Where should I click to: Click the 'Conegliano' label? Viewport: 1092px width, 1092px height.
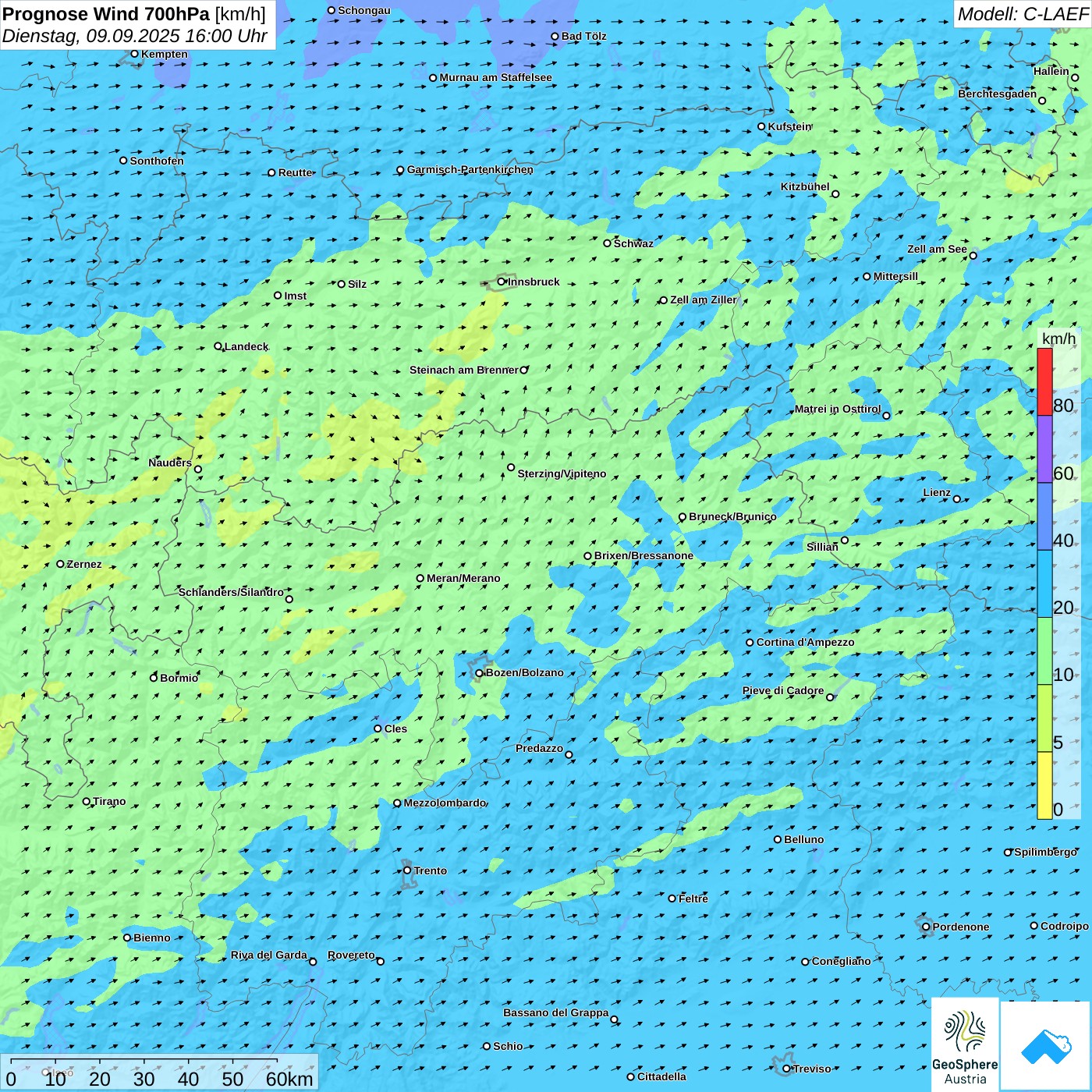click(842, 961)
